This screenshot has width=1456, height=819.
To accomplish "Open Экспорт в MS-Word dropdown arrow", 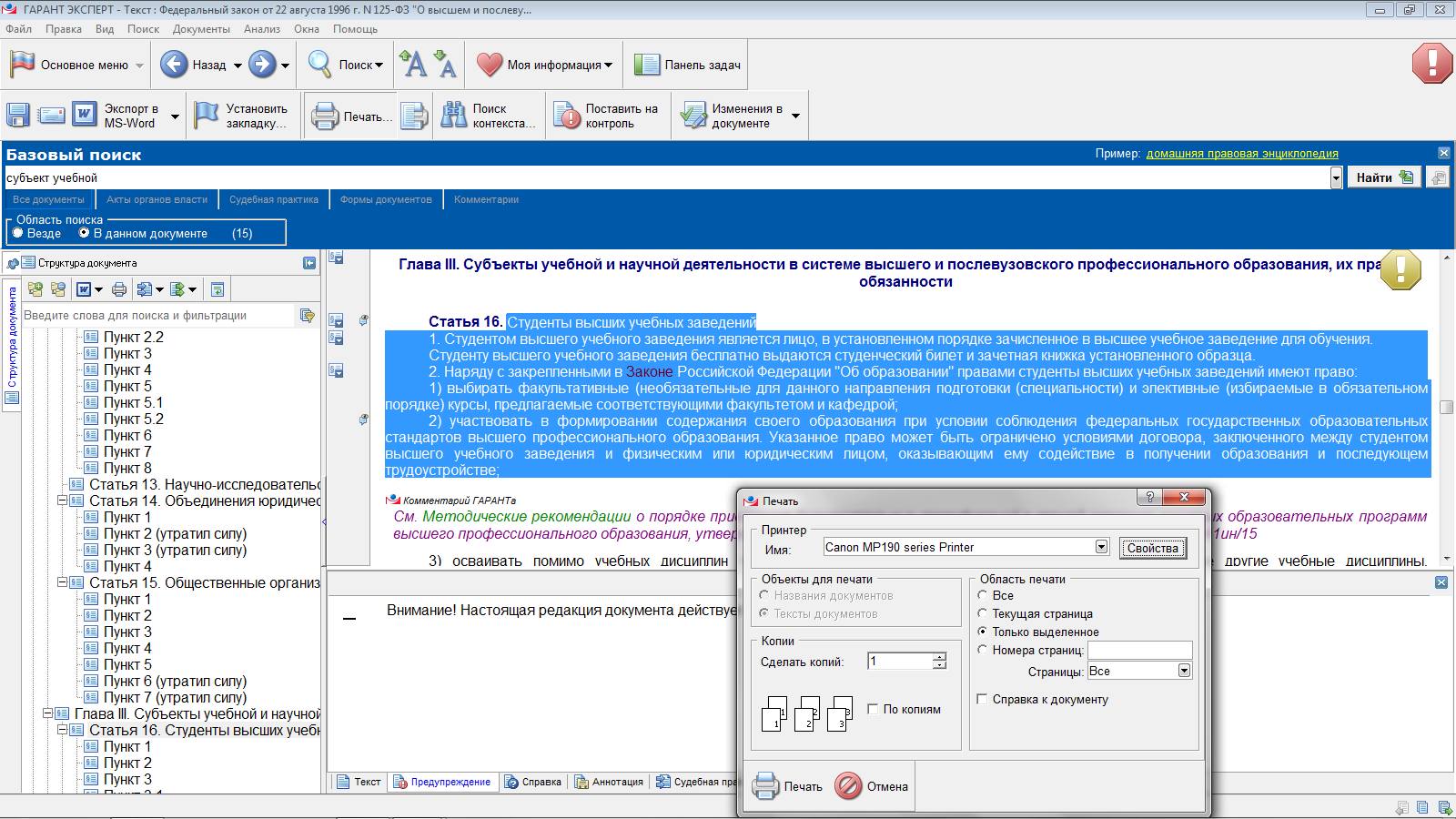I will [175, 116].
